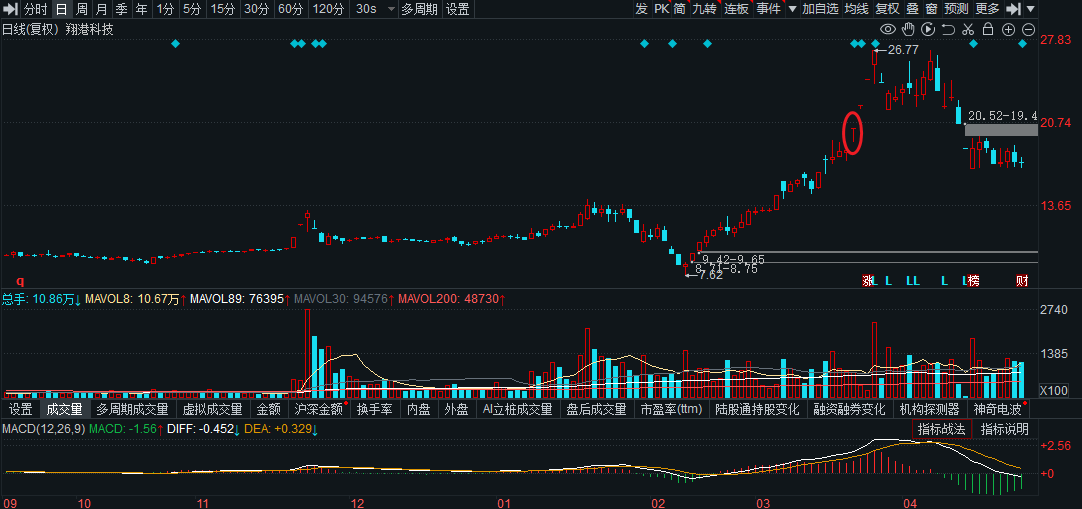Open the 指标说明 link
The height and width of the screenshot is (509, 1082).
click(x=1005, y=429)
